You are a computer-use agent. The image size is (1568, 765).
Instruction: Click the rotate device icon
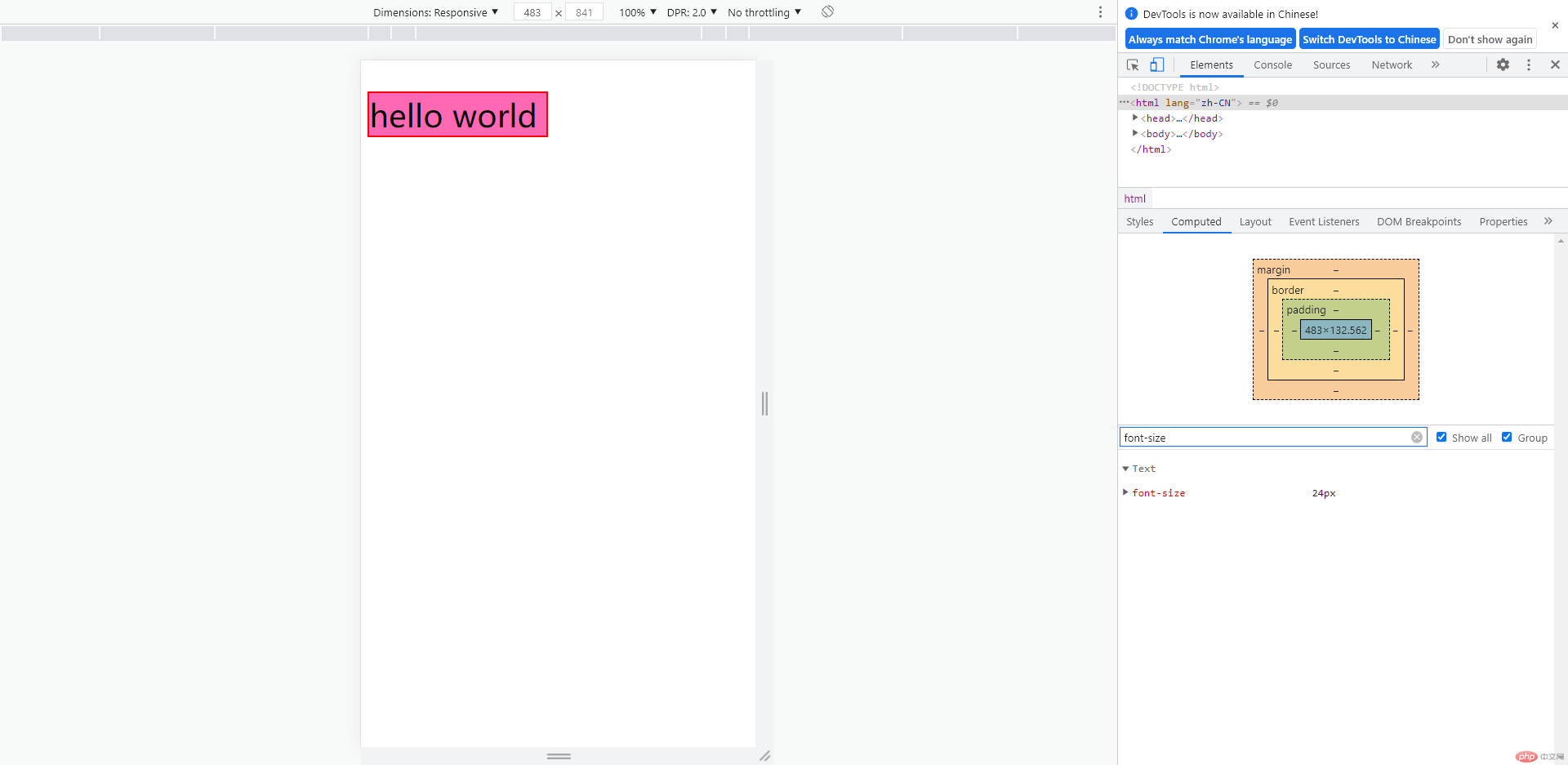827,11
